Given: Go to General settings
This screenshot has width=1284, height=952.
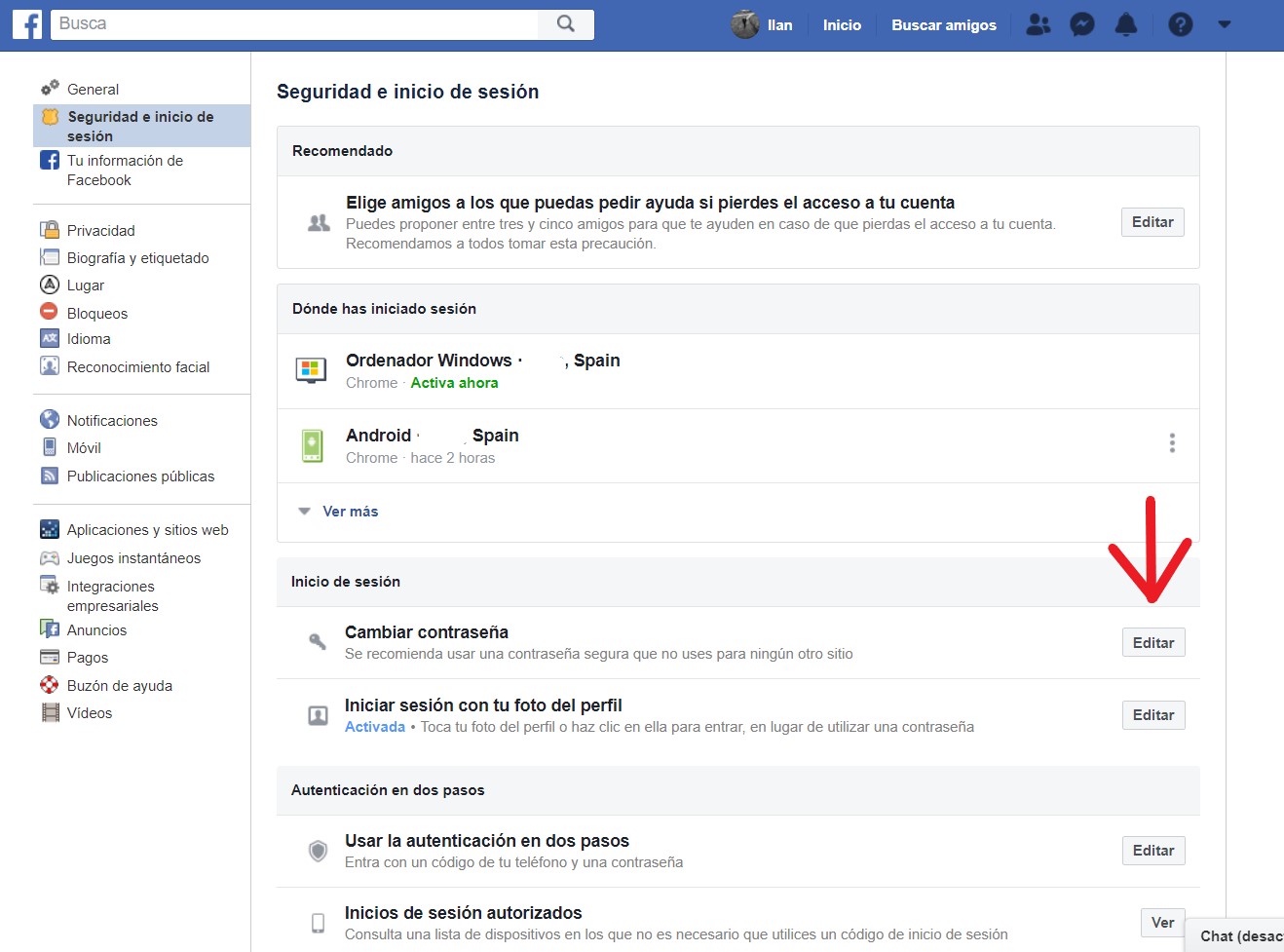Looking at the screenshot, I should (x=93, y=90).
